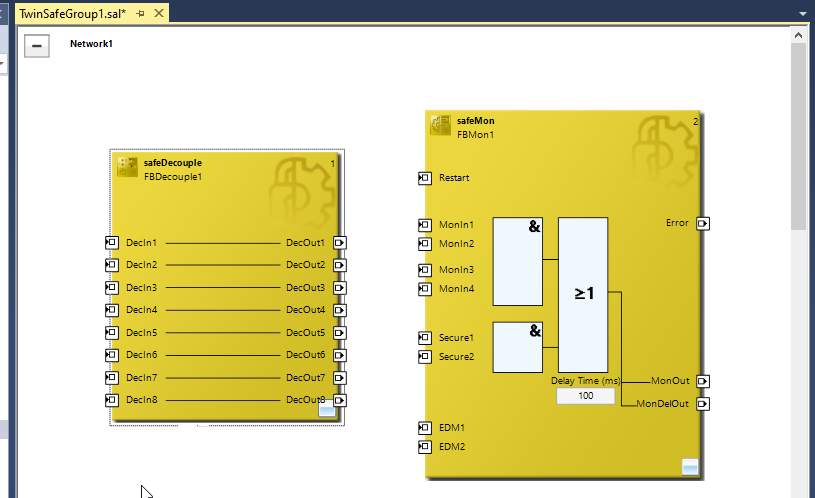Click the safeDecouple title text
The height and width of the screenshot is (498, 815).
(173, 163)
